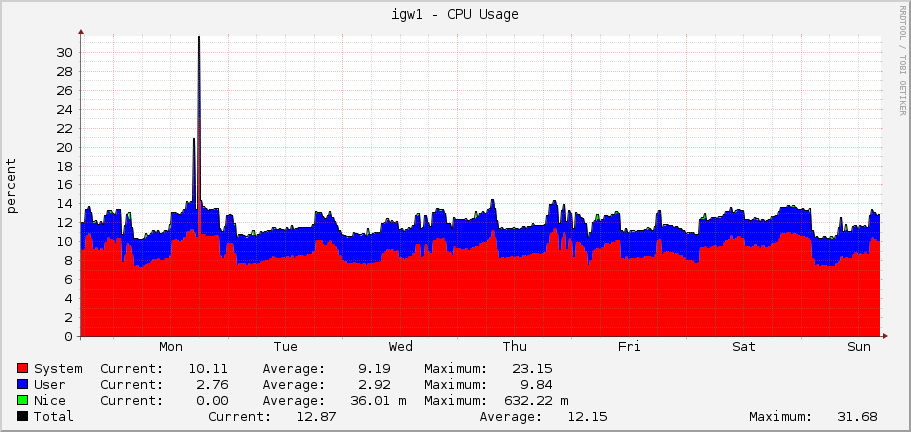This screenshot has width=911, height=432.
Task: Select the Wed label on the time axis
Action: click(401, 347)
